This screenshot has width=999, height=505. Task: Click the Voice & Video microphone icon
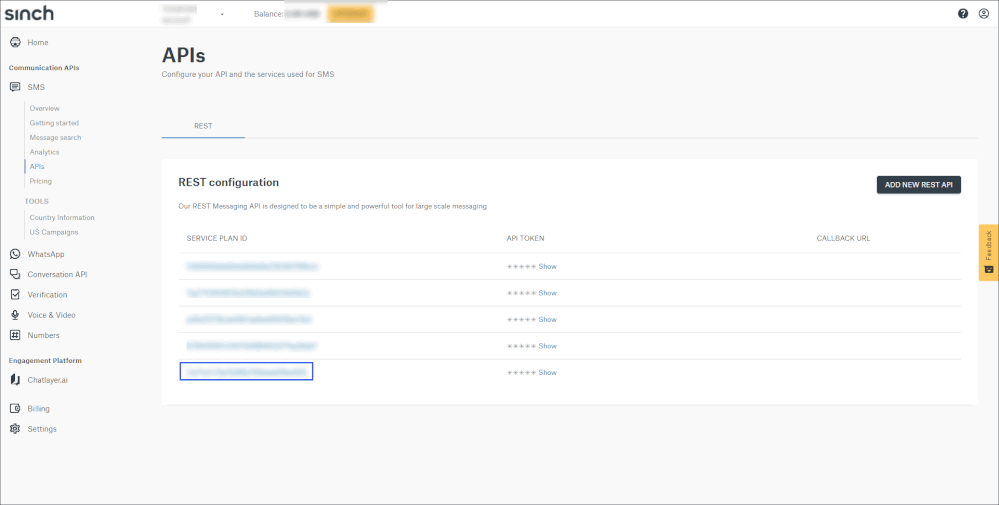coord(15,315)
